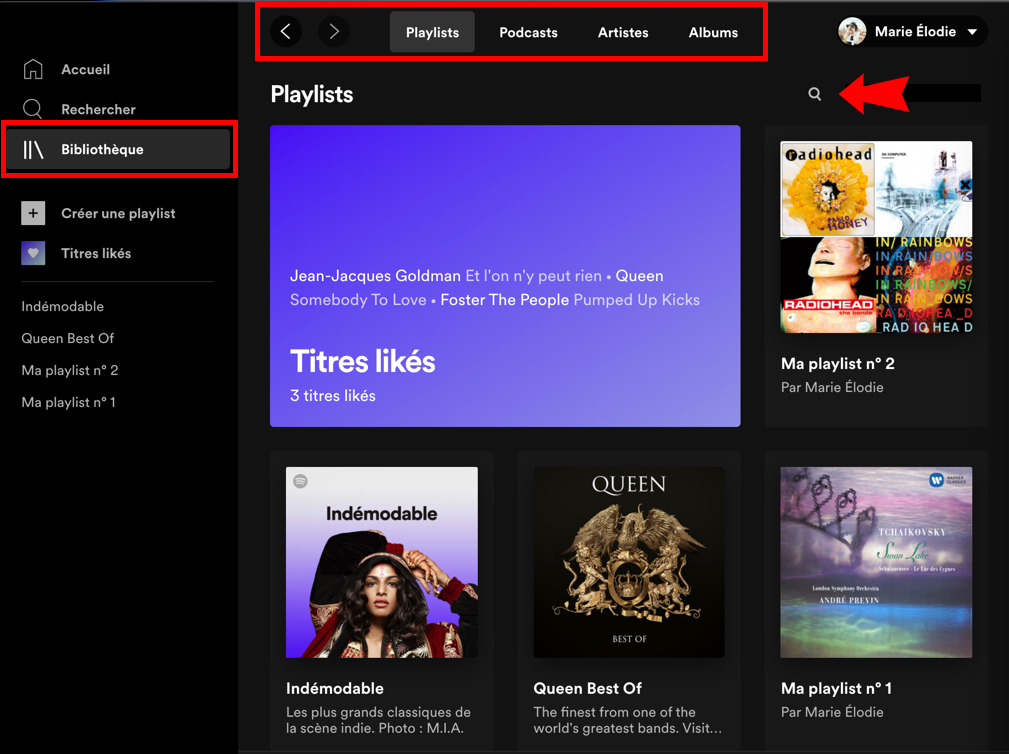Open the large Titres likés card

(505, 276)
